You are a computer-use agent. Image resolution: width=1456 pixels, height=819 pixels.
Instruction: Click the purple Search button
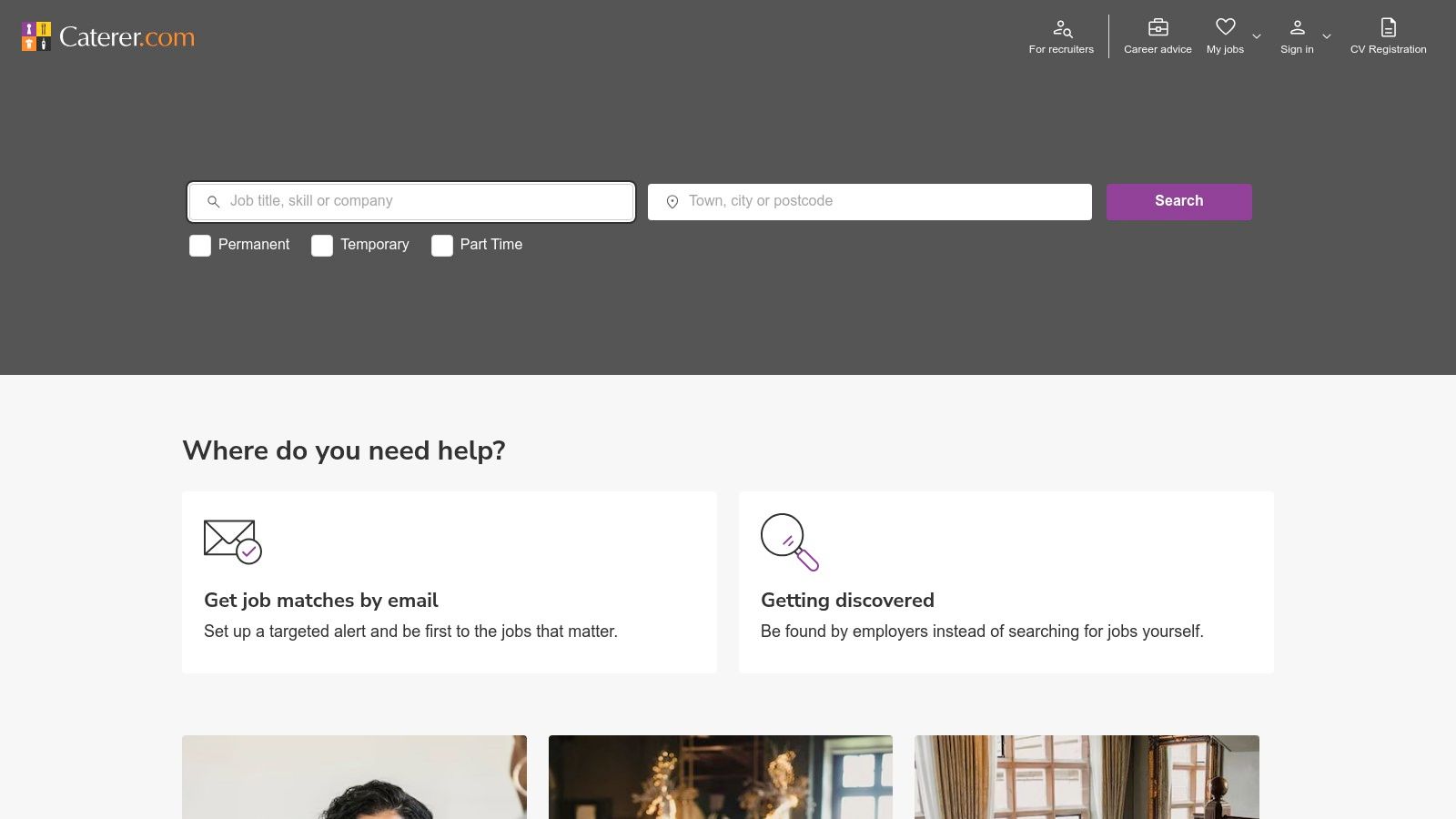pos(1179,202)
